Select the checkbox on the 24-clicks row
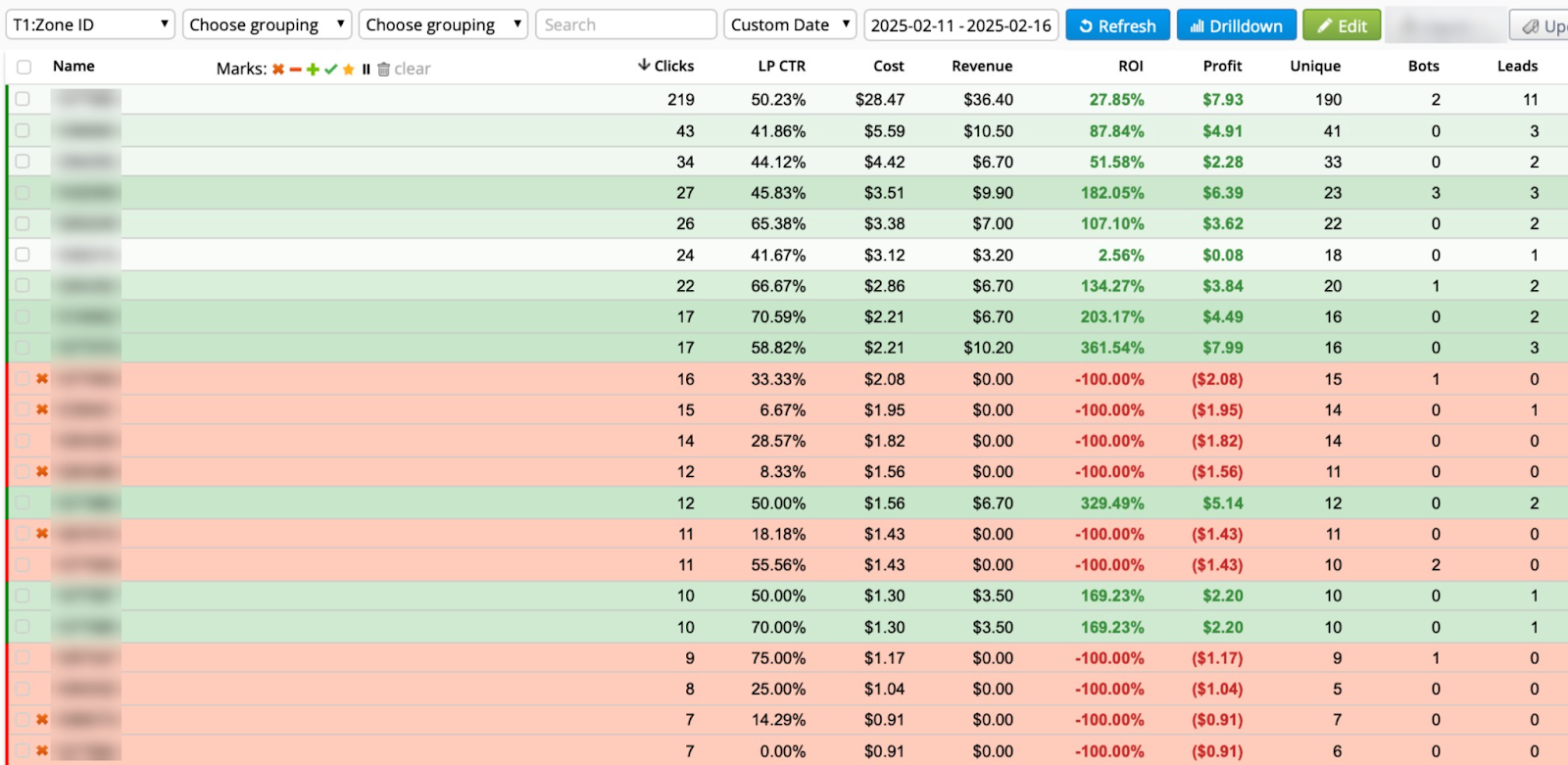This screenshot has width=1568, height=765. point(23,255)
